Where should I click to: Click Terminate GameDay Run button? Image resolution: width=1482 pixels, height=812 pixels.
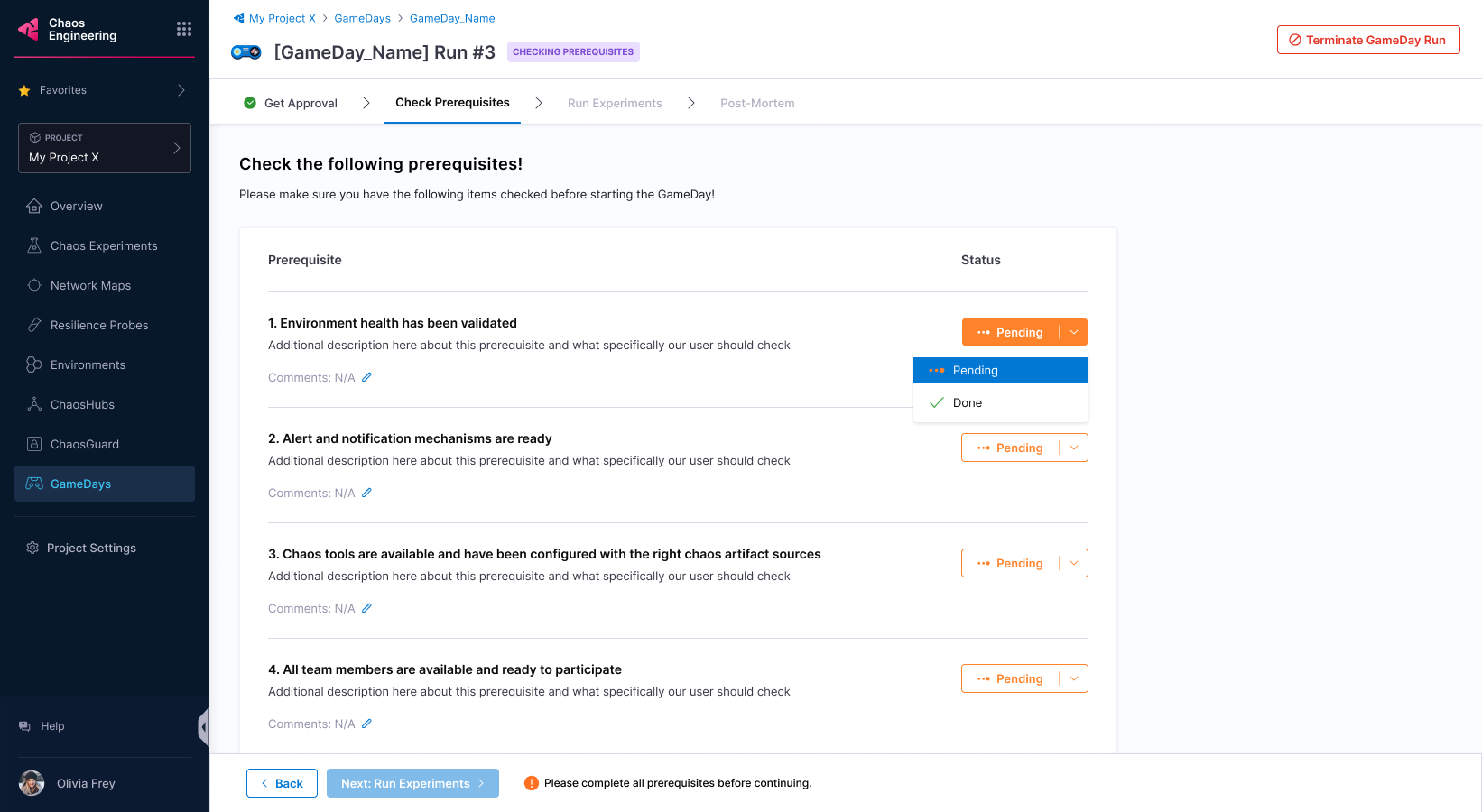pyautogui.click(x=1367, y=40)
